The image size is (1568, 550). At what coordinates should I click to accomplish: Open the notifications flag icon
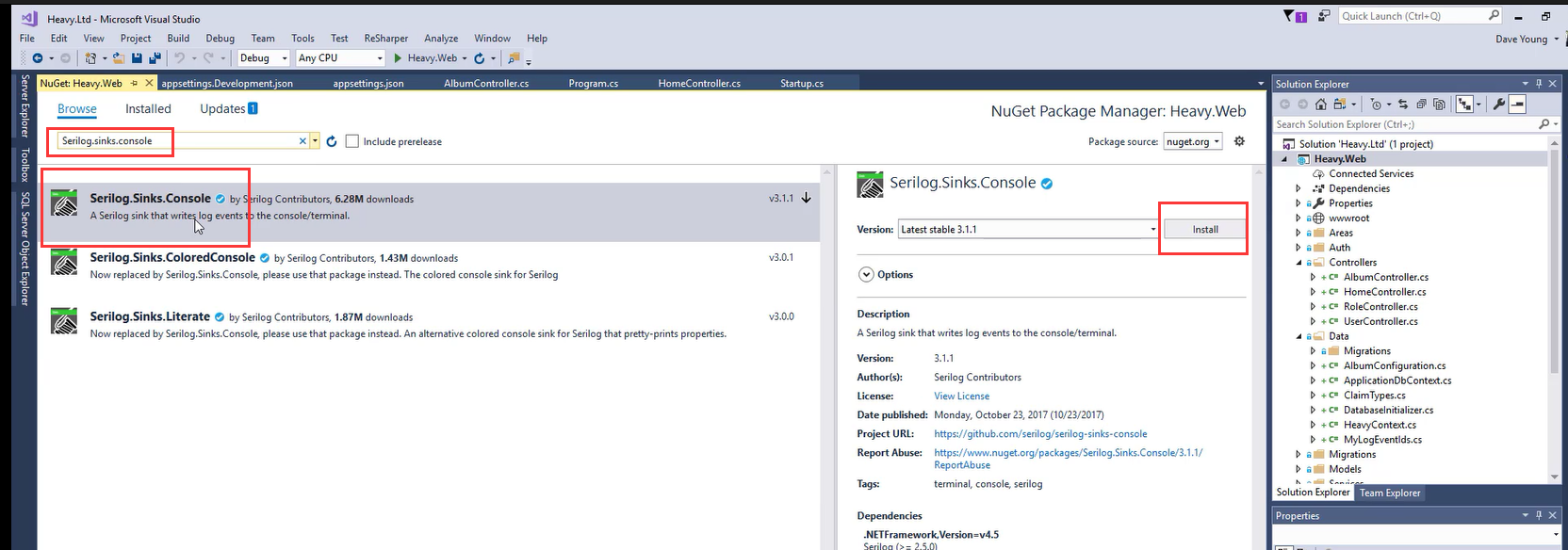tap(1295, 16)
